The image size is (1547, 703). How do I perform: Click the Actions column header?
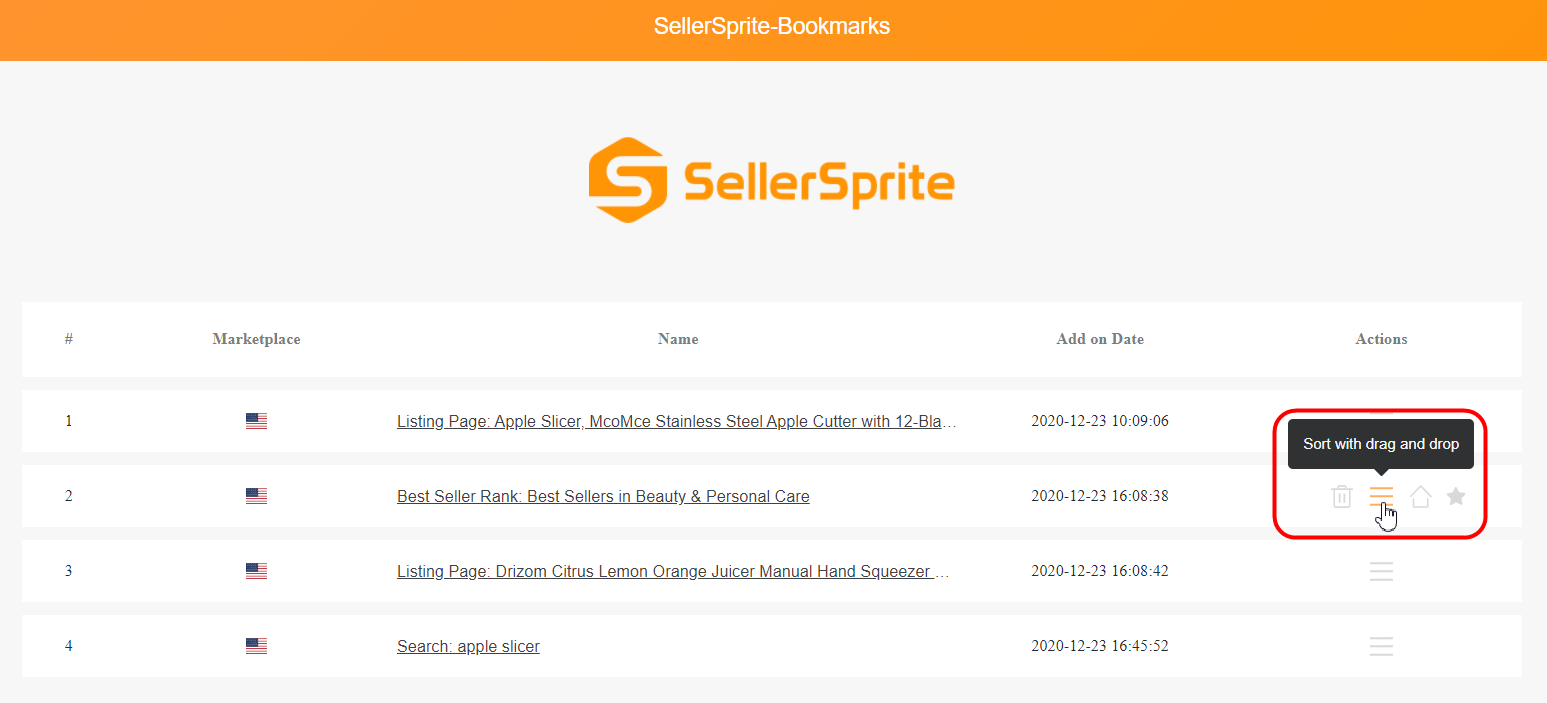[1381, 339]
